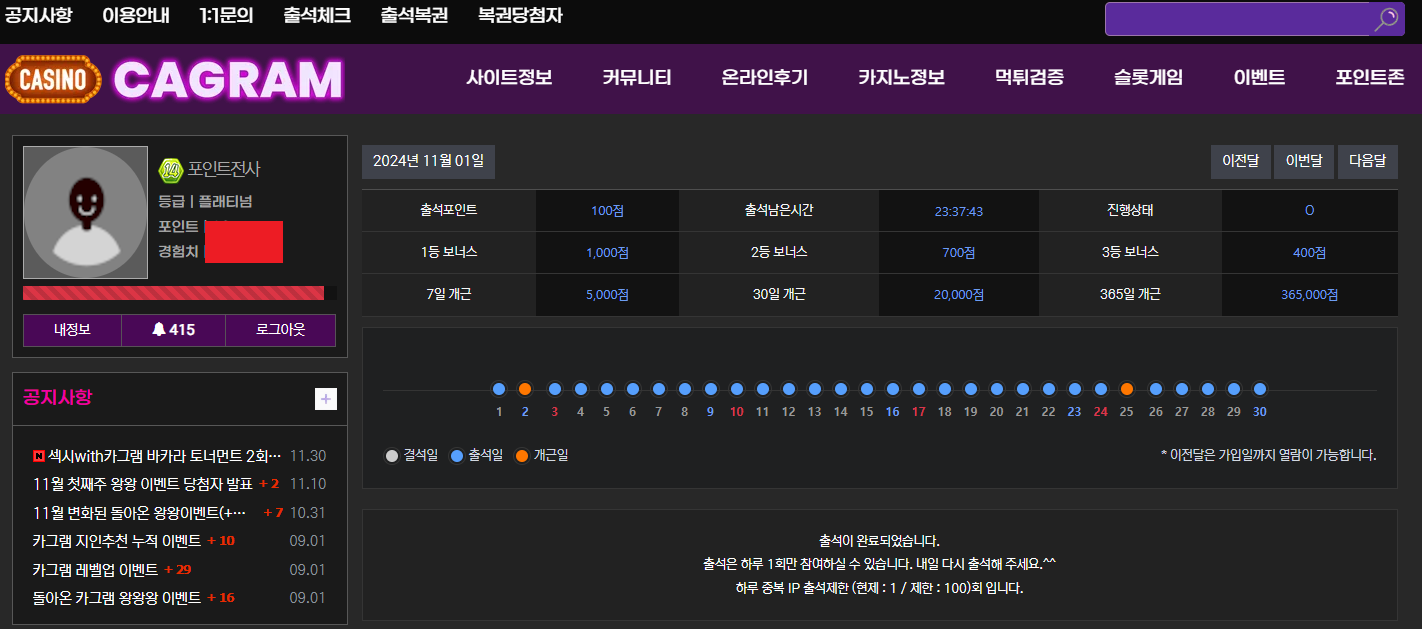This screenshot has height=629, width=1422.
Task: Click the blue attendance dot for day 30
Action: click(1260, 389)
